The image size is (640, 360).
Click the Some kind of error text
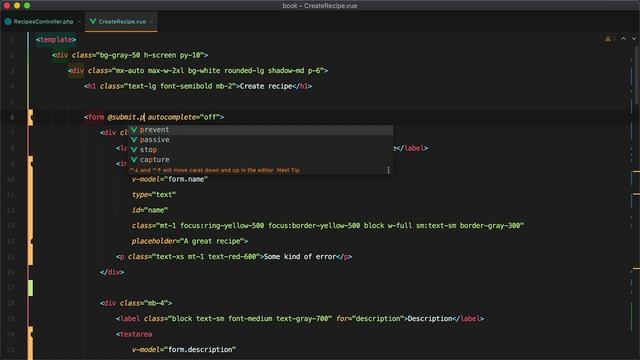[300, 257]
